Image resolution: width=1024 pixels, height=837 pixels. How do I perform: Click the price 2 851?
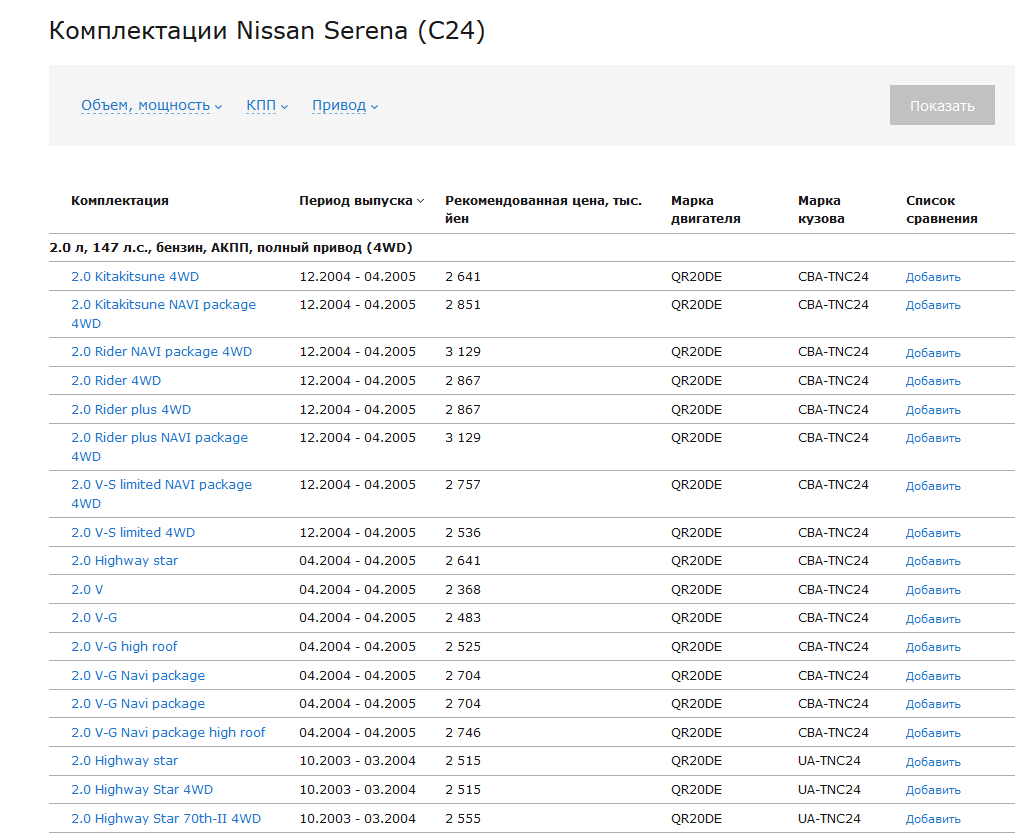tap(463, 304)
